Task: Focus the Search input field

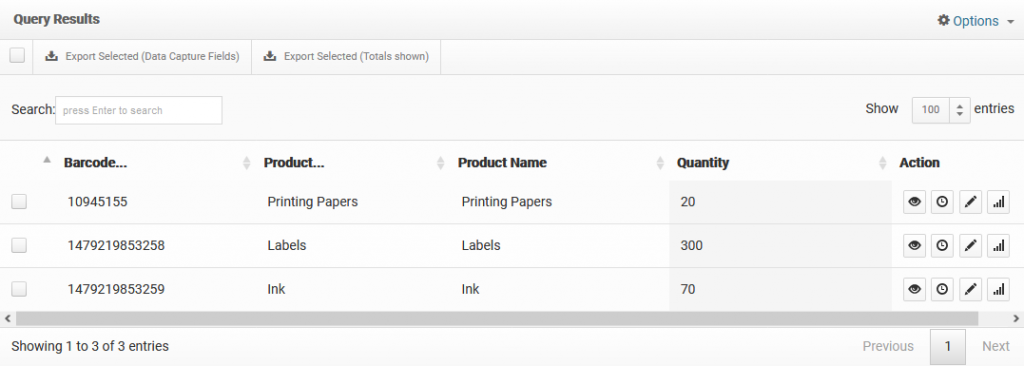Action: click(138, 110)
